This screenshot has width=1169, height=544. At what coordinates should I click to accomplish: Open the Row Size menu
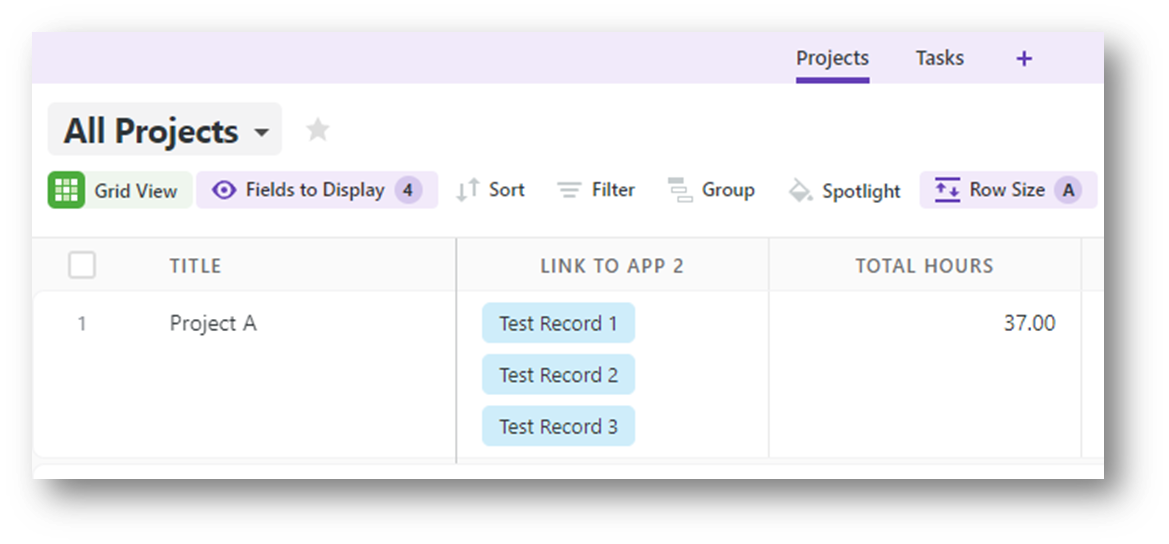[1008, 190]
